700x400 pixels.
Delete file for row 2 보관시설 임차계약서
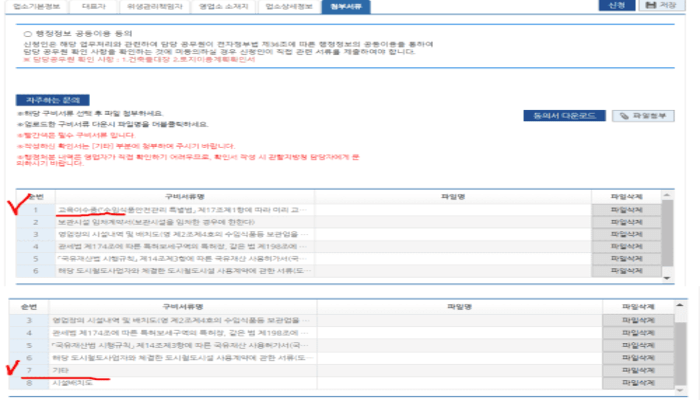pos(626,222)
